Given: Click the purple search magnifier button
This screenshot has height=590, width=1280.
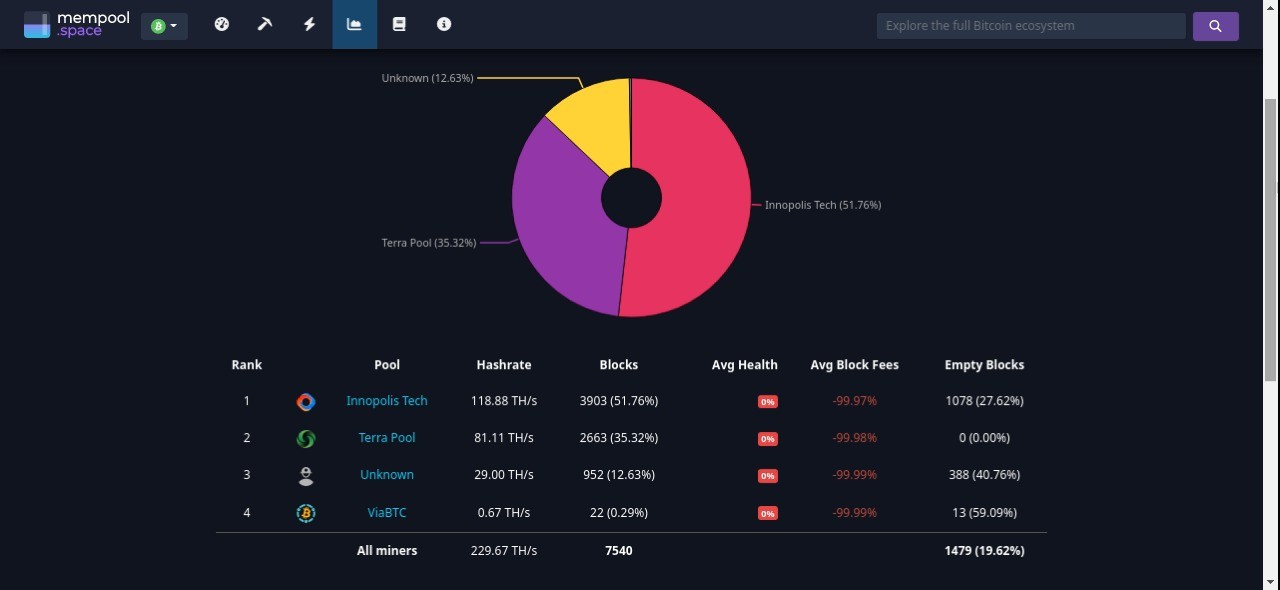Looking at the screenshot, I should tap(1216, 26).
